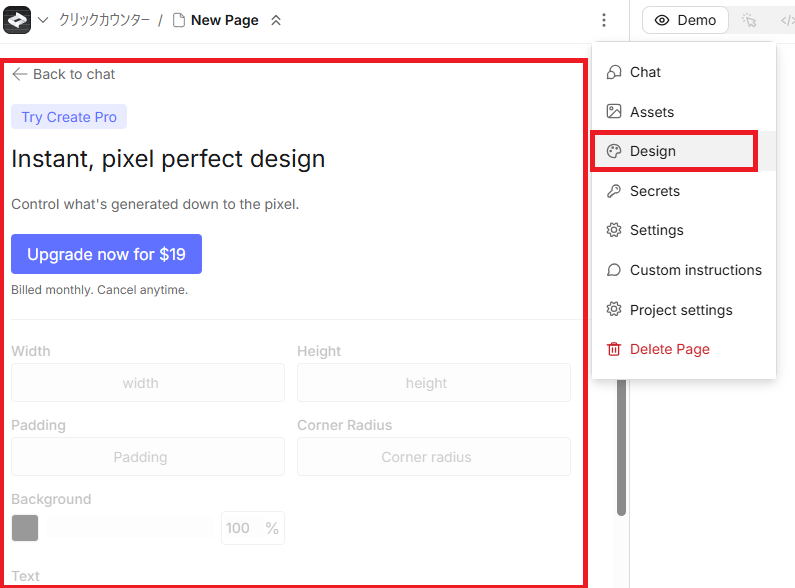
Task: Click the Corner Radius label
Action: tap(344, 425)
